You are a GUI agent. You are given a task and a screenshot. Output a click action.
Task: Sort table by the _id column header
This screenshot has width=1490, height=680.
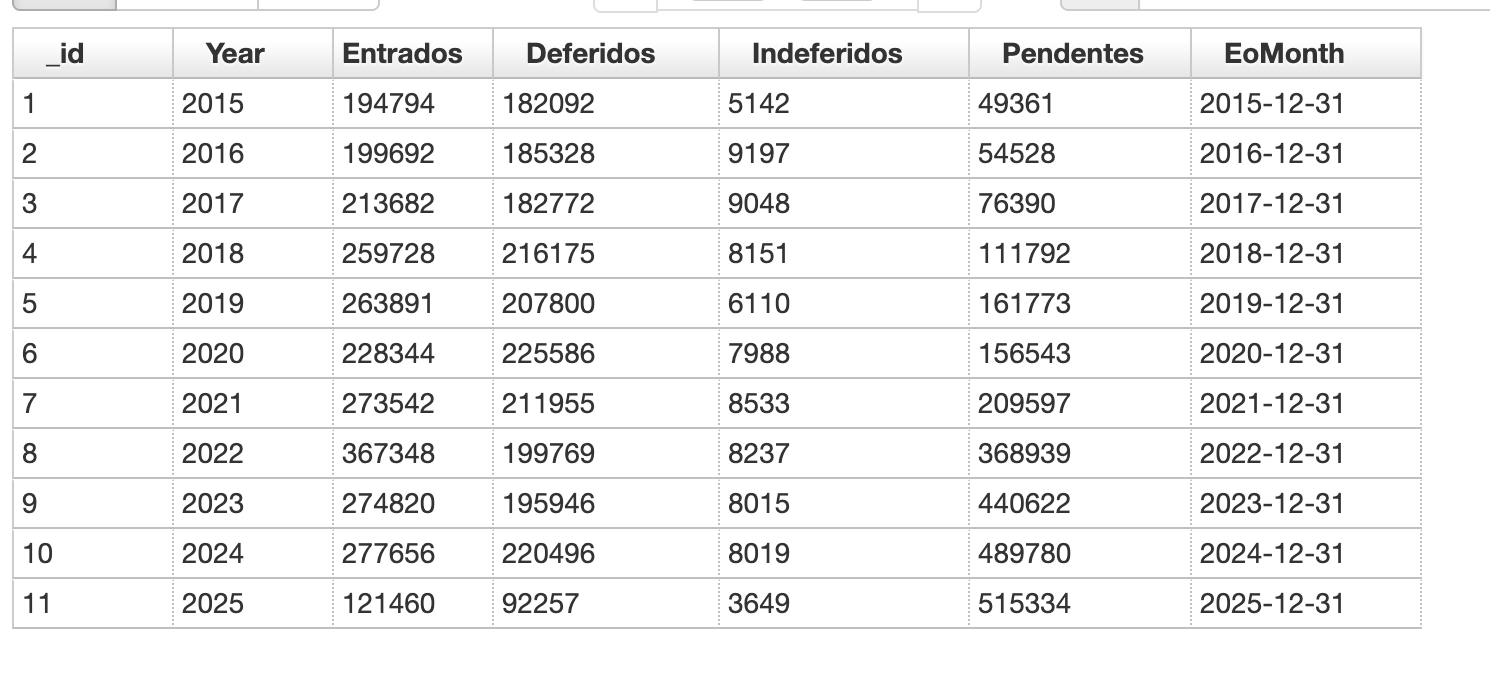pos(64,54)
